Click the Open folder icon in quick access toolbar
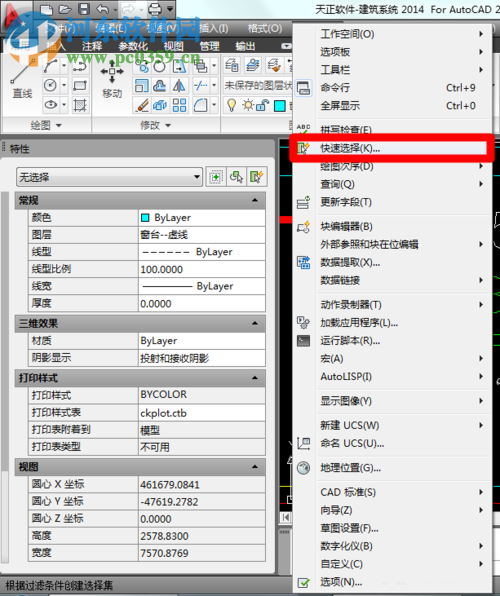 (x=65, y=9)
